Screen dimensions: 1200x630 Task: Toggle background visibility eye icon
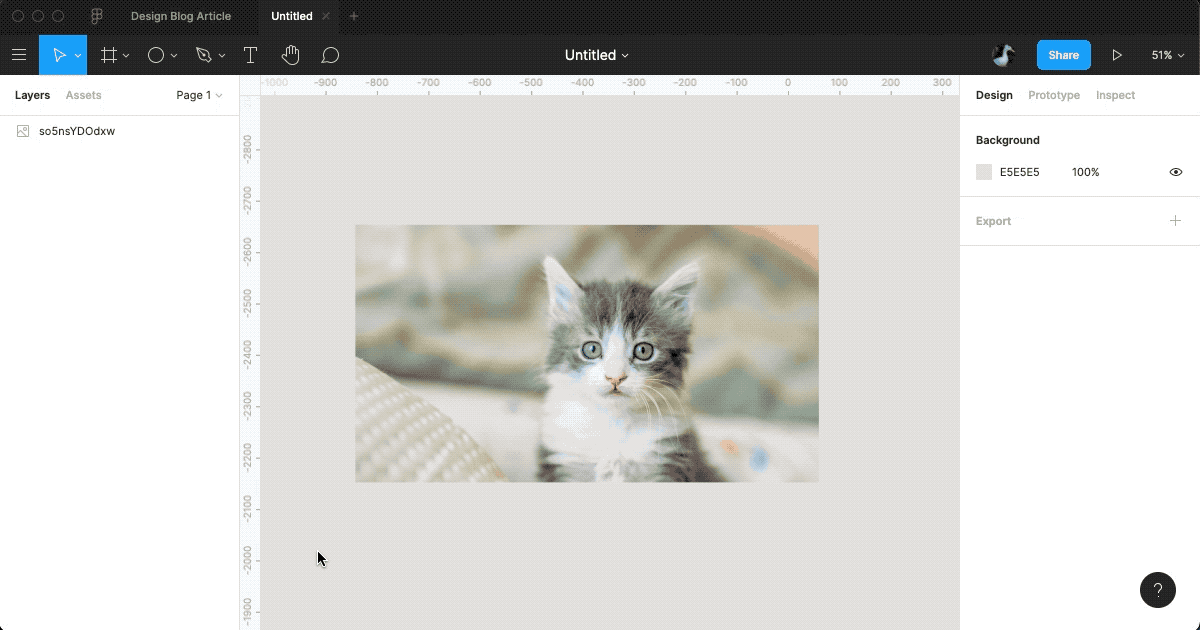coord(1175,172)
